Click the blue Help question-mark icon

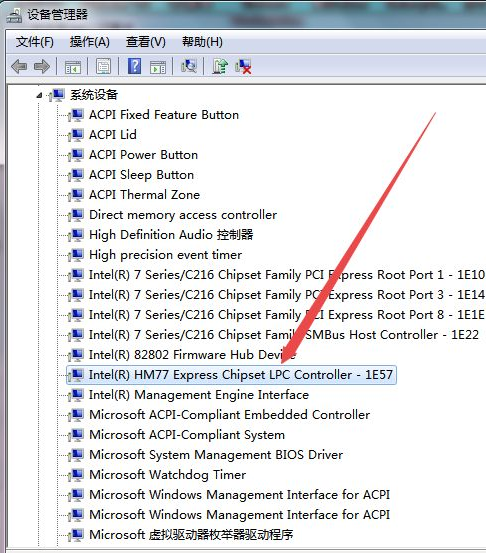click(x=134, y=66)
